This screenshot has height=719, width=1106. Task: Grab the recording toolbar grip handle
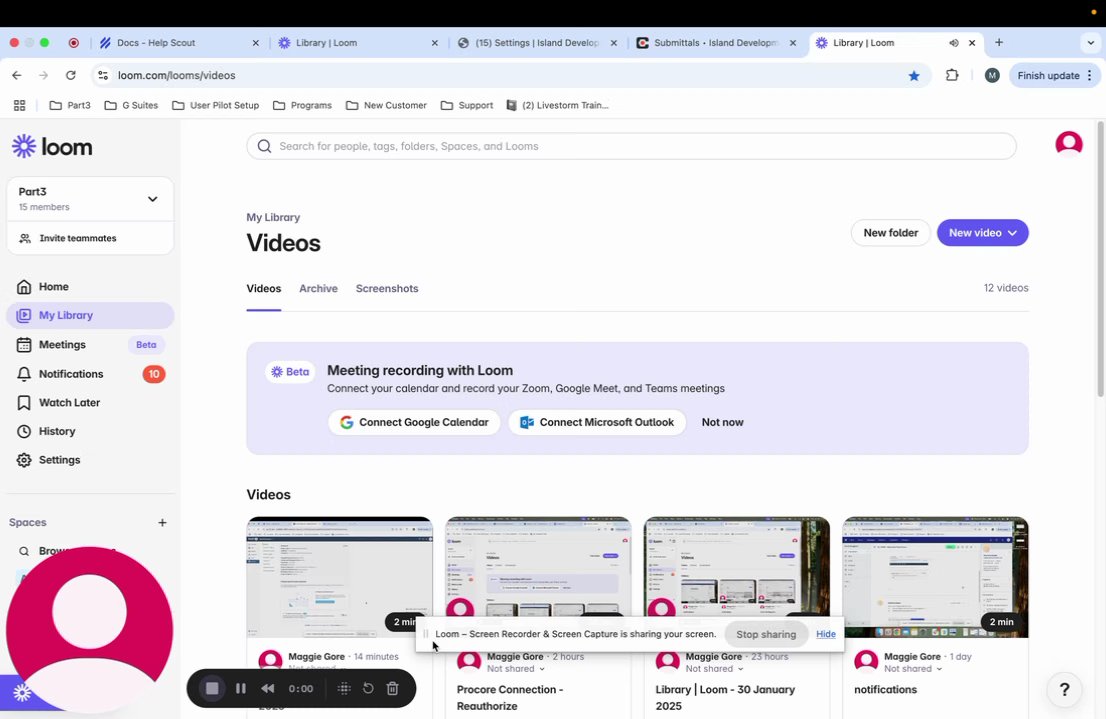[x=344, y=688]
